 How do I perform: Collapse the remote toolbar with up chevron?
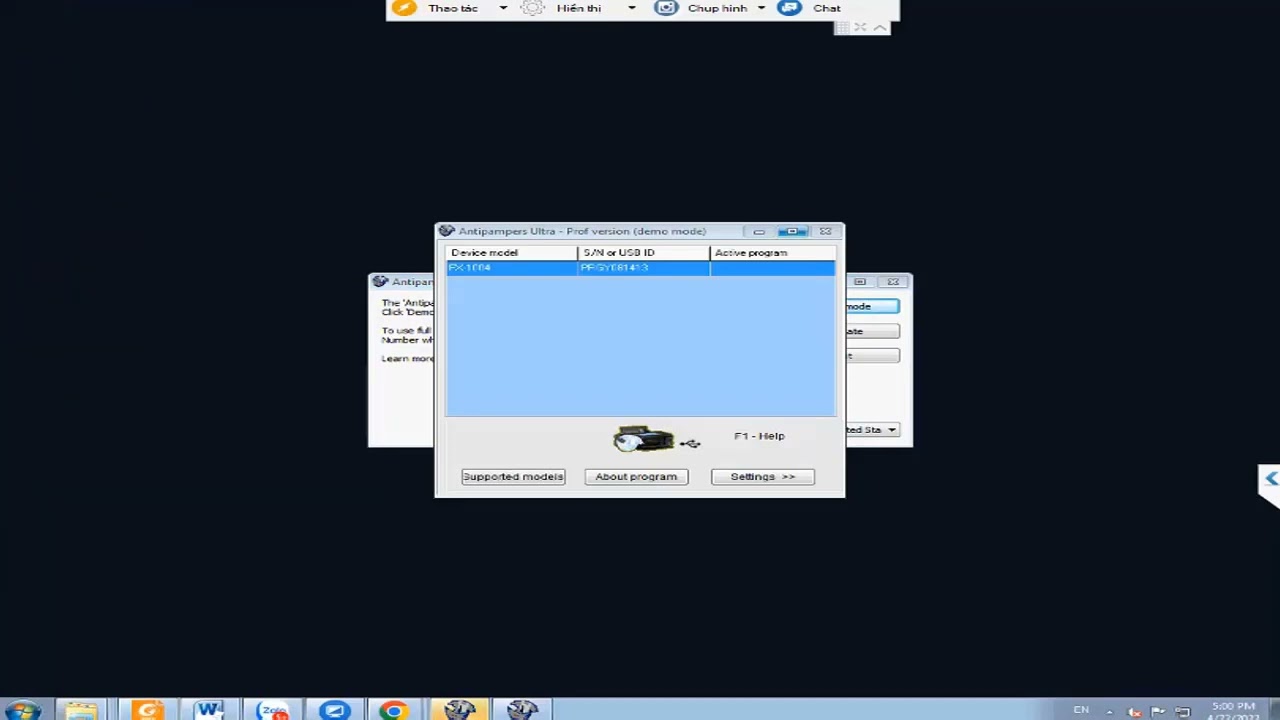(879, 28)
